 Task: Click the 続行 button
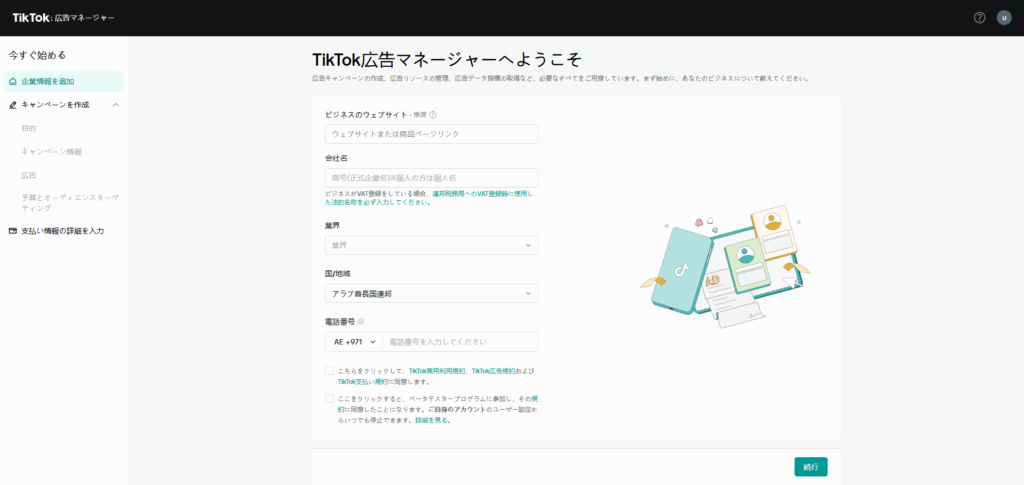[x=811, y=467]
